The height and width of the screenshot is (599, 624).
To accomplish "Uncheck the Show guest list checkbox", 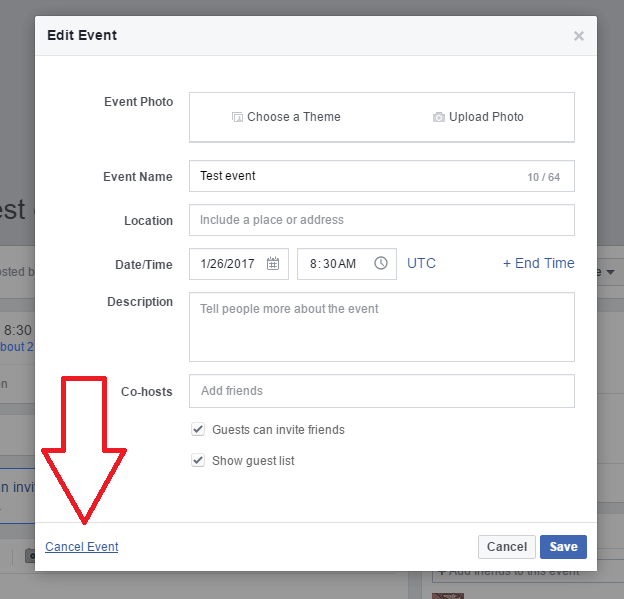I will pyautogui.click(x=198, y=461).
